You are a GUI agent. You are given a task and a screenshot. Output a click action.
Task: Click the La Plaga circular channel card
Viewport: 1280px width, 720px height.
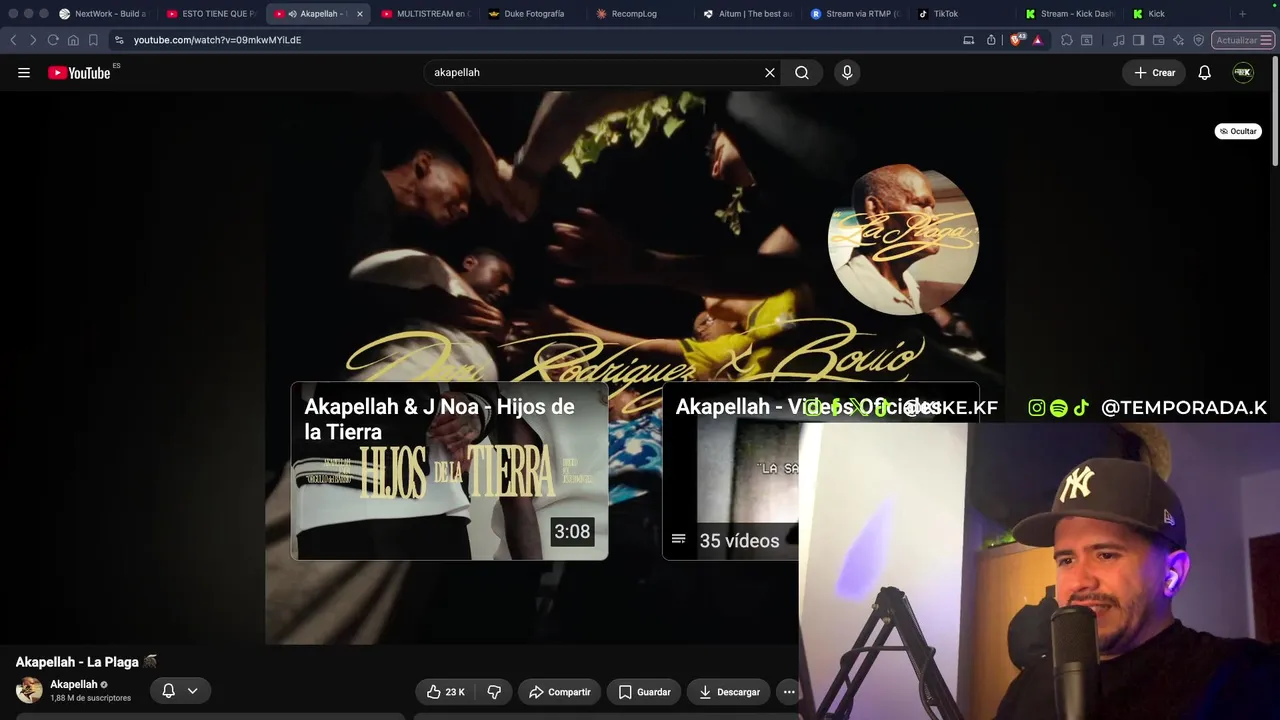coord(903,240)
